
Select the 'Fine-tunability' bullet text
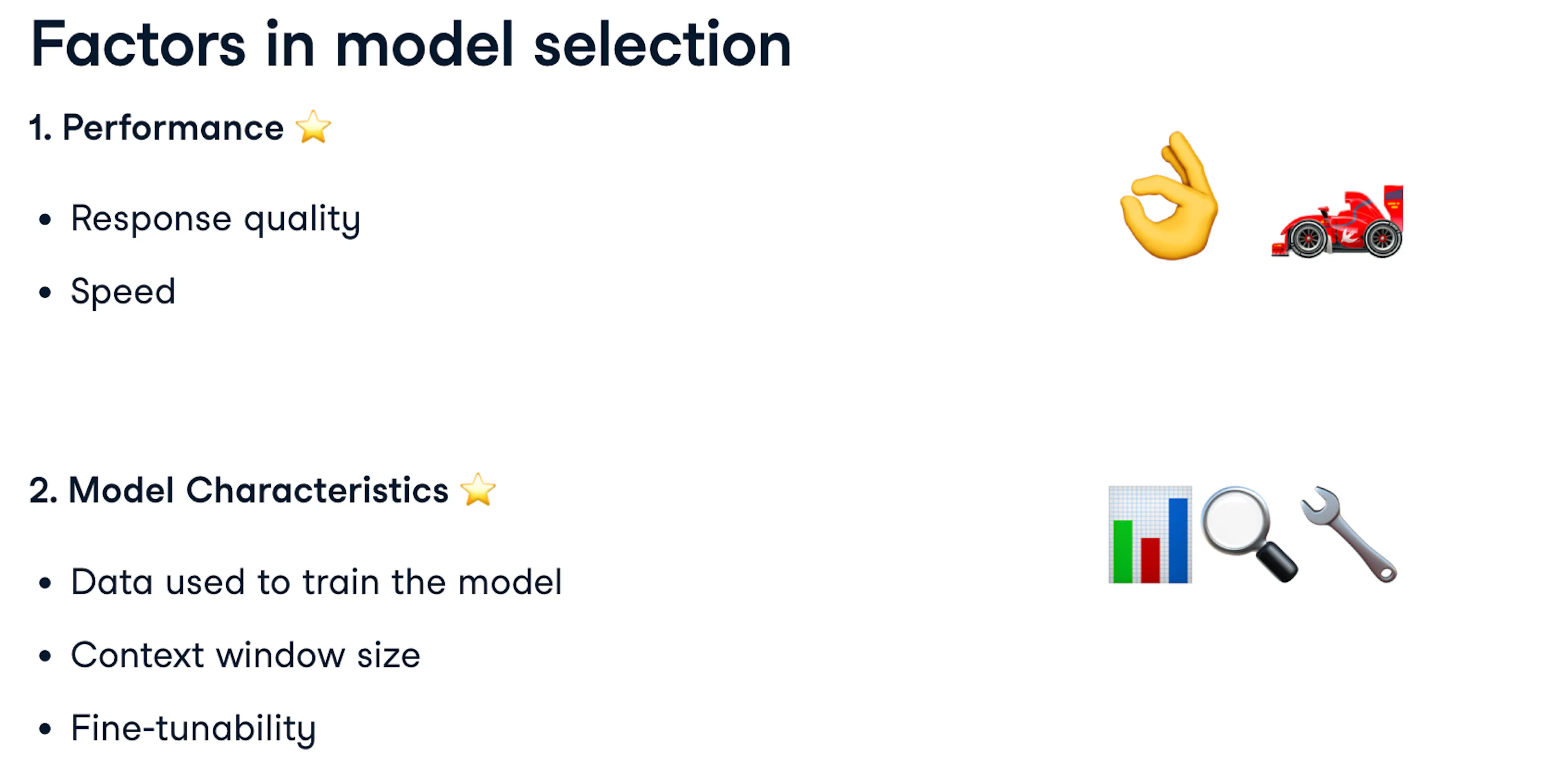click(193, 728)
